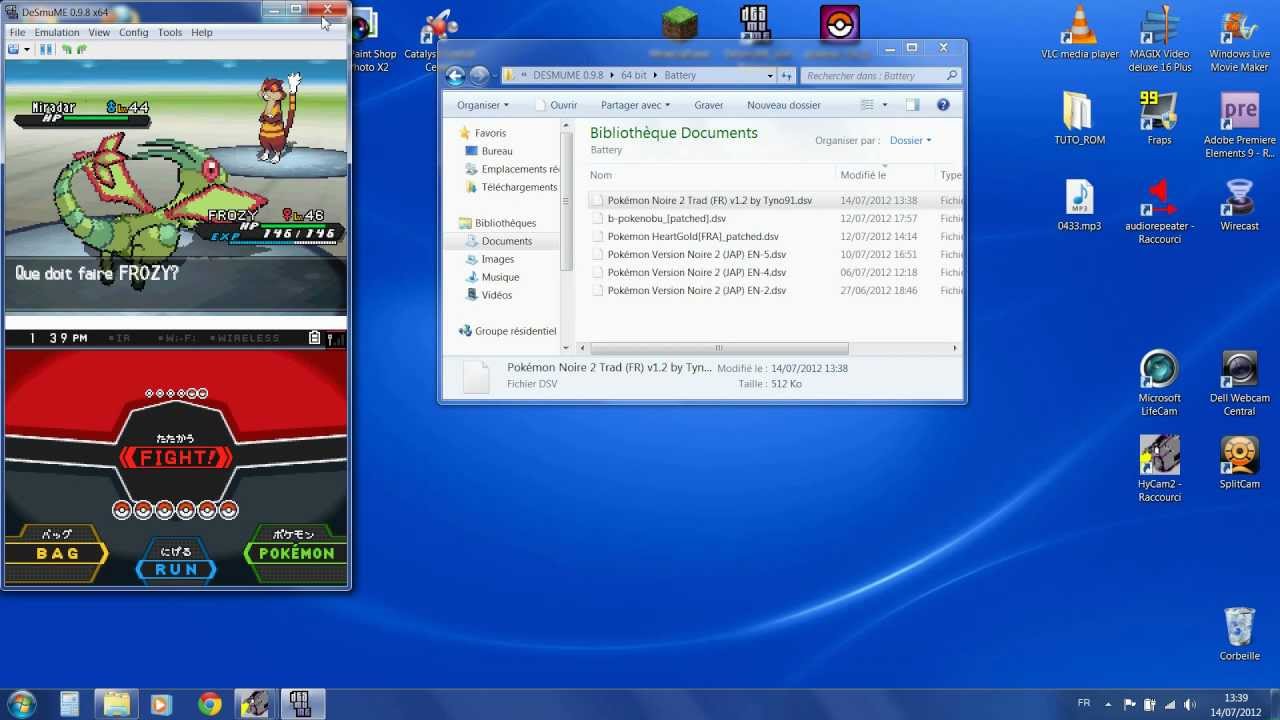1280x720 pixels.
Task: Select Adobe Premiere Elements 9 icon
Action: click(1239, 125)
